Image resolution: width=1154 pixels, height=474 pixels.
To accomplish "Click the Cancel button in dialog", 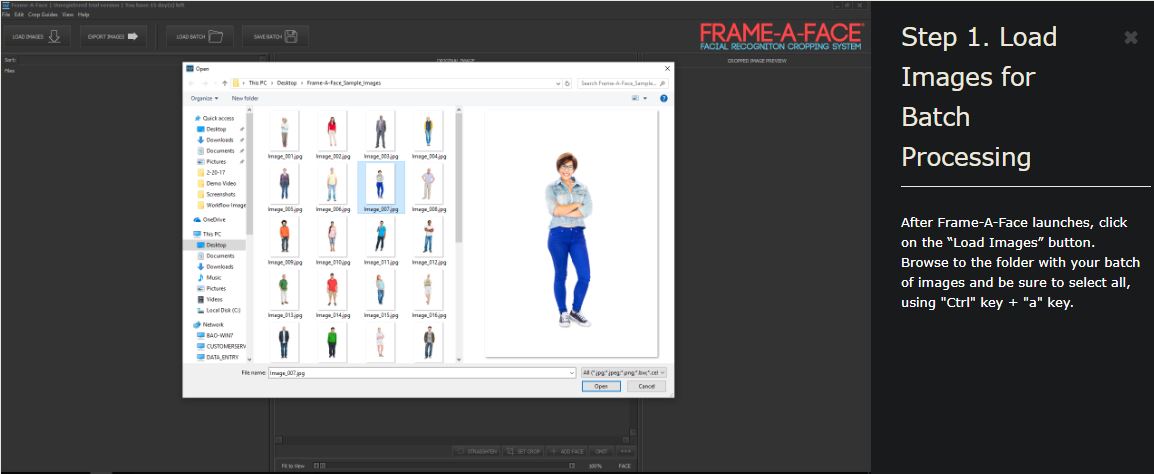I will point(647,386).
